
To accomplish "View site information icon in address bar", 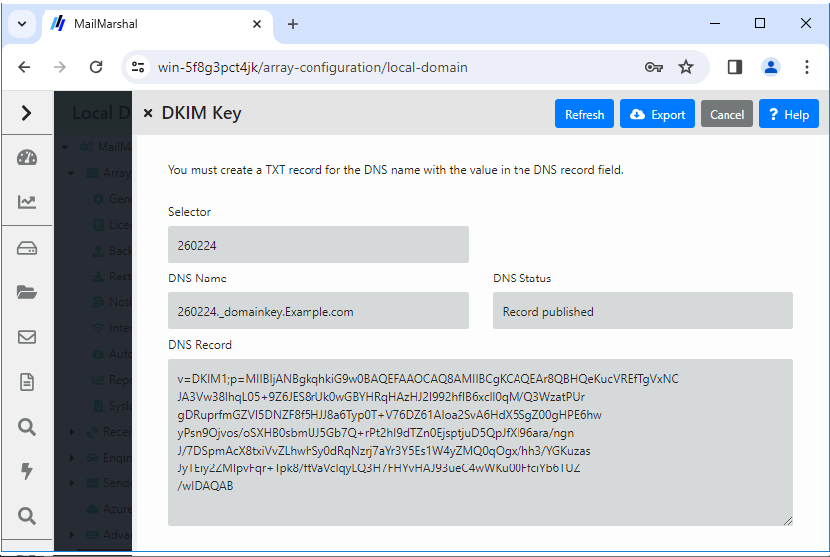I will coord(138,67).
